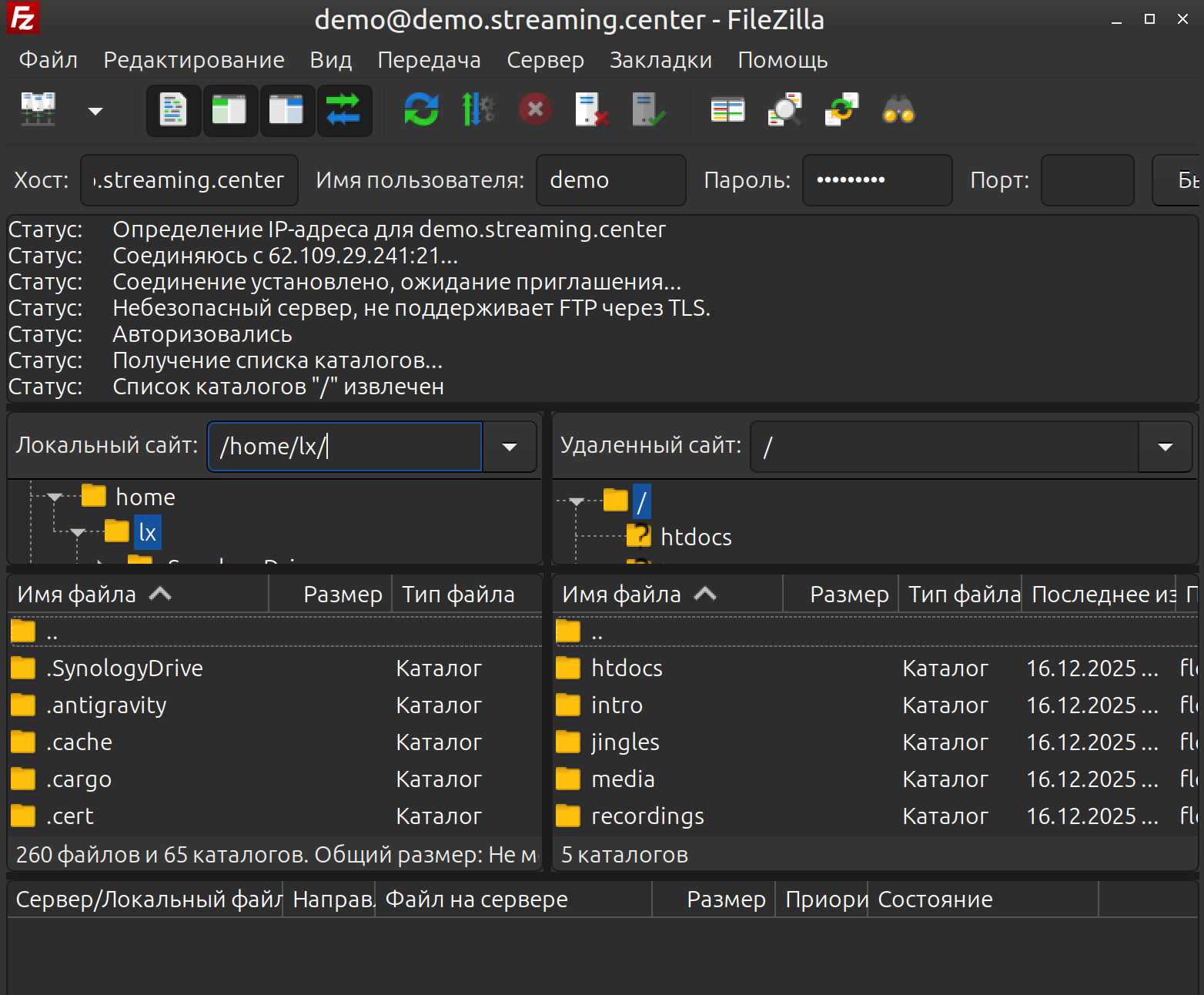Viewport: 1204px width, 995px height.
Task: Toggle the message log display
Action: point(173,110)
